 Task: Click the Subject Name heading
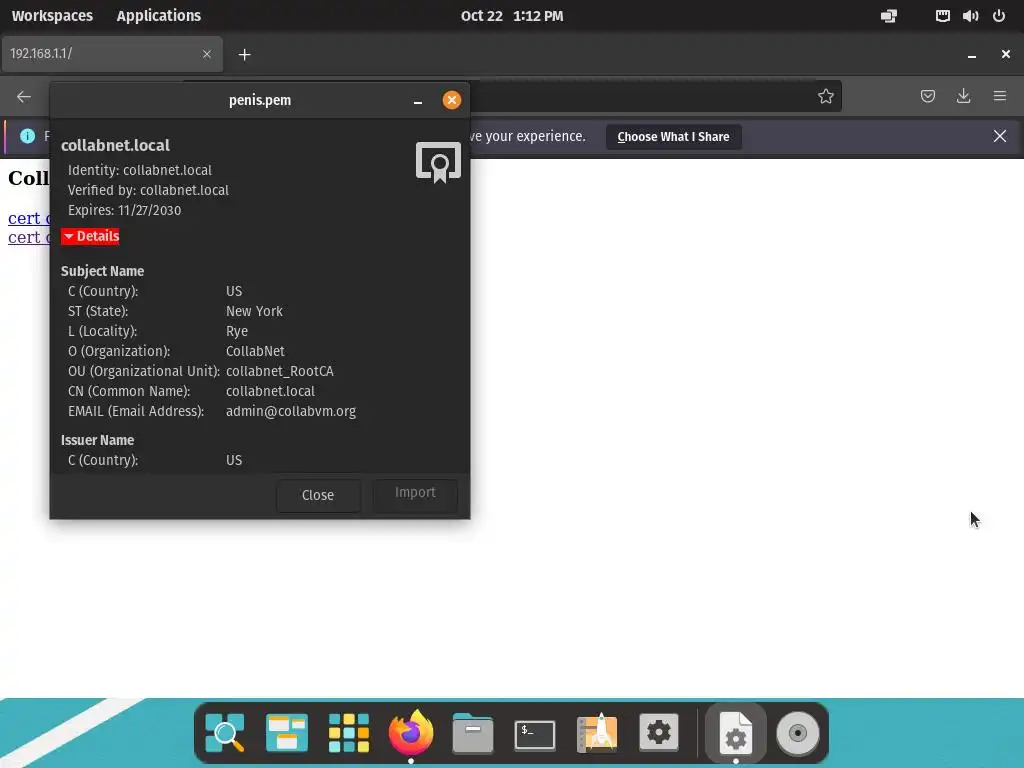[103, 271]
